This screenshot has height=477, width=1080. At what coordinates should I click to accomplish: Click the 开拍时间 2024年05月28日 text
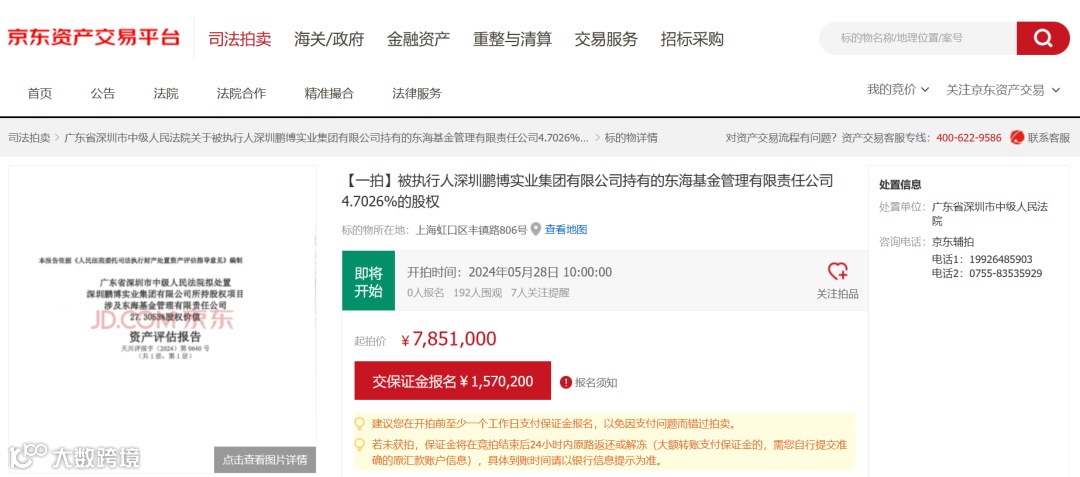[510, 271]
